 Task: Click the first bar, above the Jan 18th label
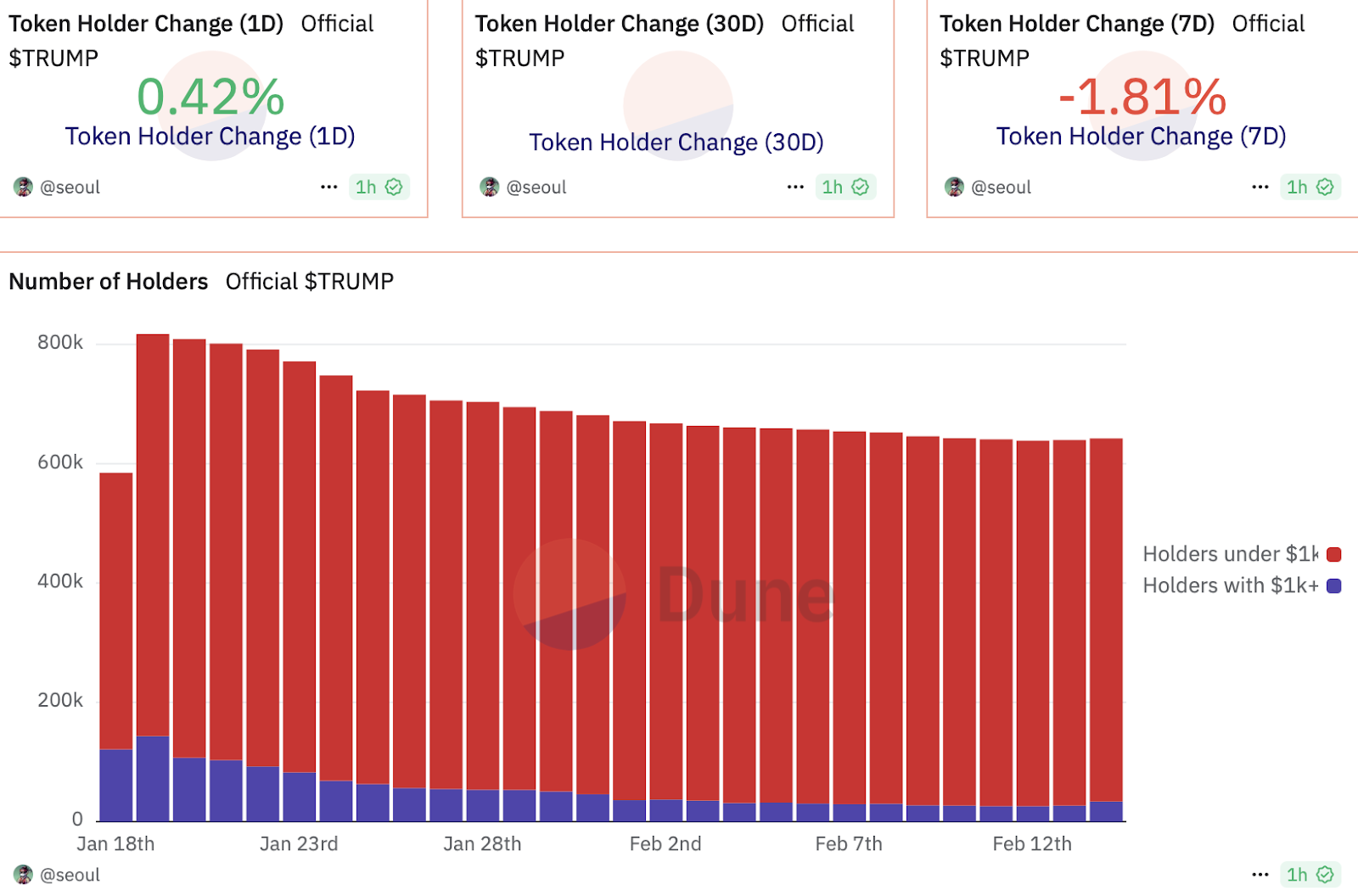click(x=116, y=647)
